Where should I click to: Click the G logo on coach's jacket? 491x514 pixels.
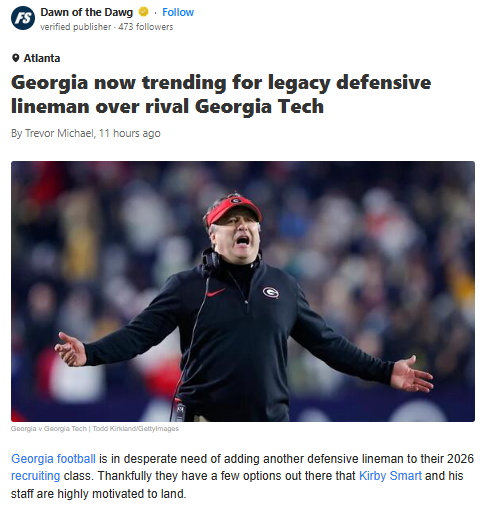(271, 292)
